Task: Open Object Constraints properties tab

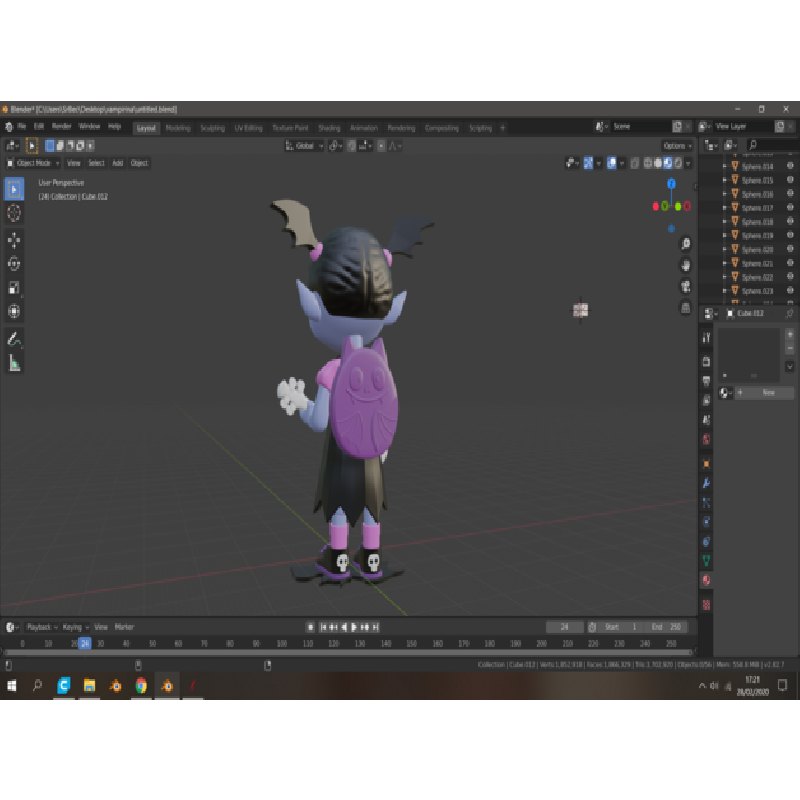Action: point(707,541)
